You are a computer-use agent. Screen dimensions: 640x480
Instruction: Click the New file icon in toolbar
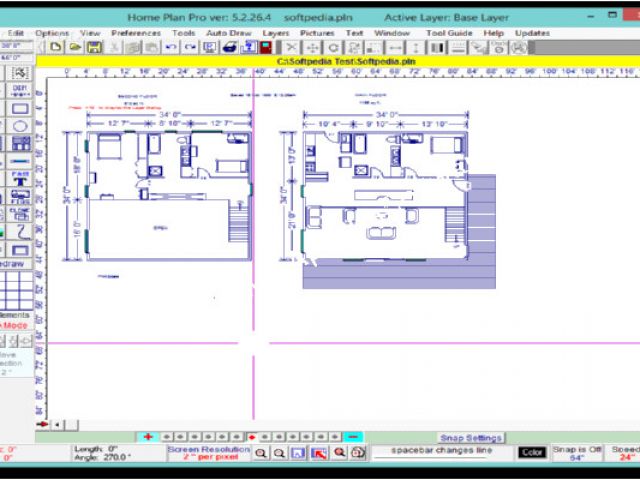(x=54, y=47)
